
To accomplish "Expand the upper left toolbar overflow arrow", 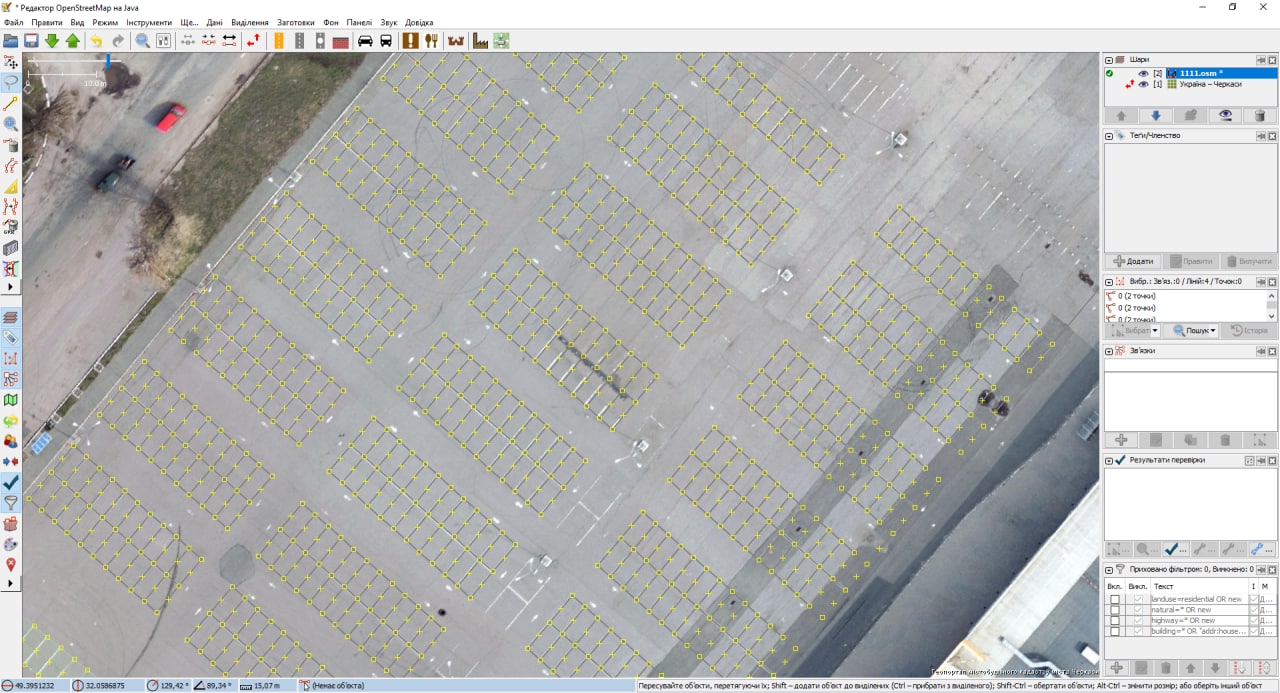I will [11, 287].
